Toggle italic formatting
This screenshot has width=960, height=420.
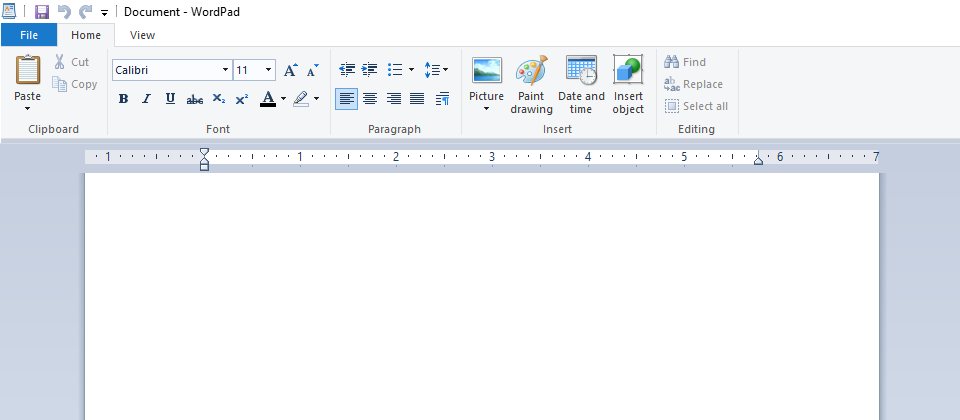pyautogui.click(x=146, y=99)
